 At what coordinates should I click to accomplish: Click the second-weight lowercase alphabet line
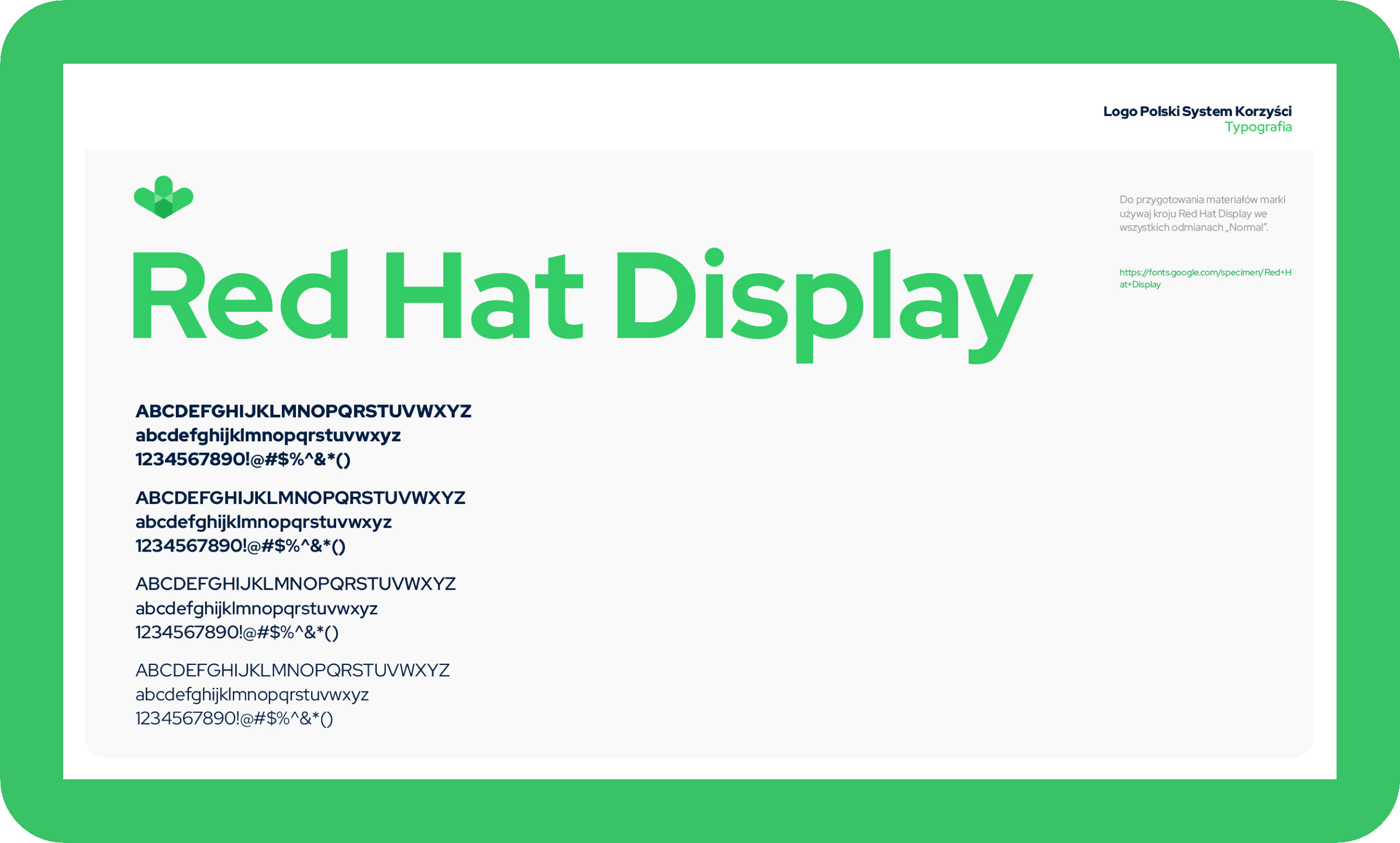tap(264, 522)
